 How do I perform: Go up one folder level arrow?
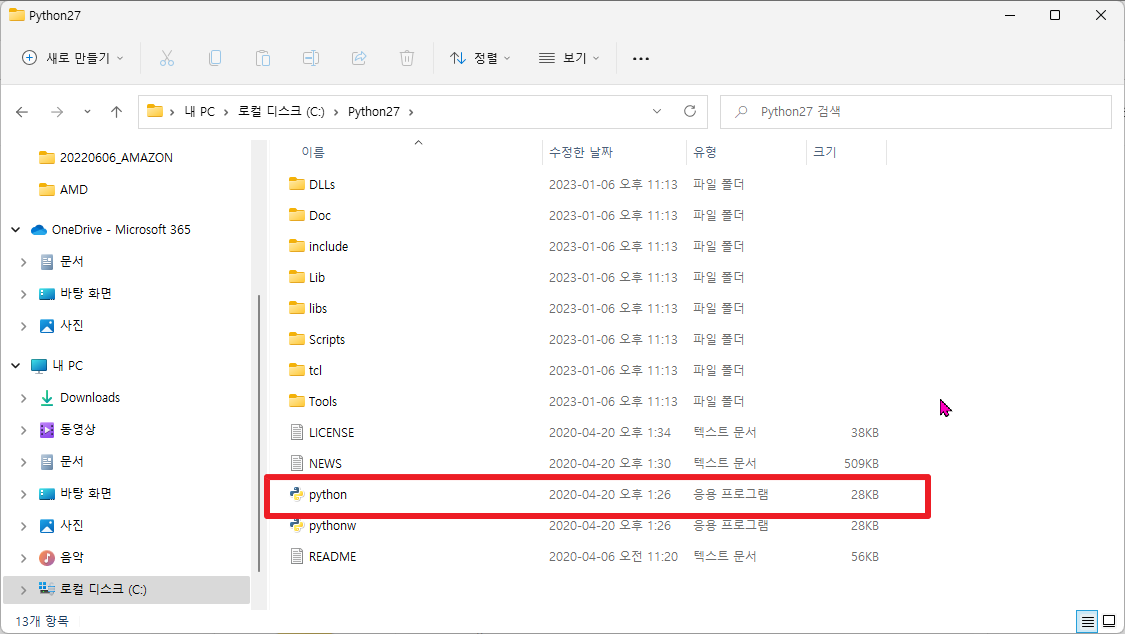coord(116,112)
